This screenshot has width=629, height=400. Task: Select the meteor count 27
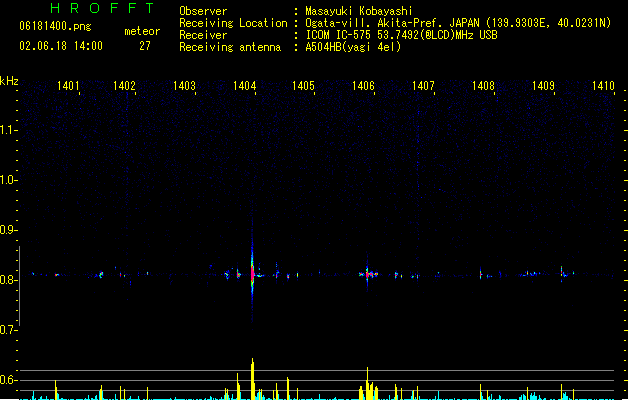coord(145,46)
